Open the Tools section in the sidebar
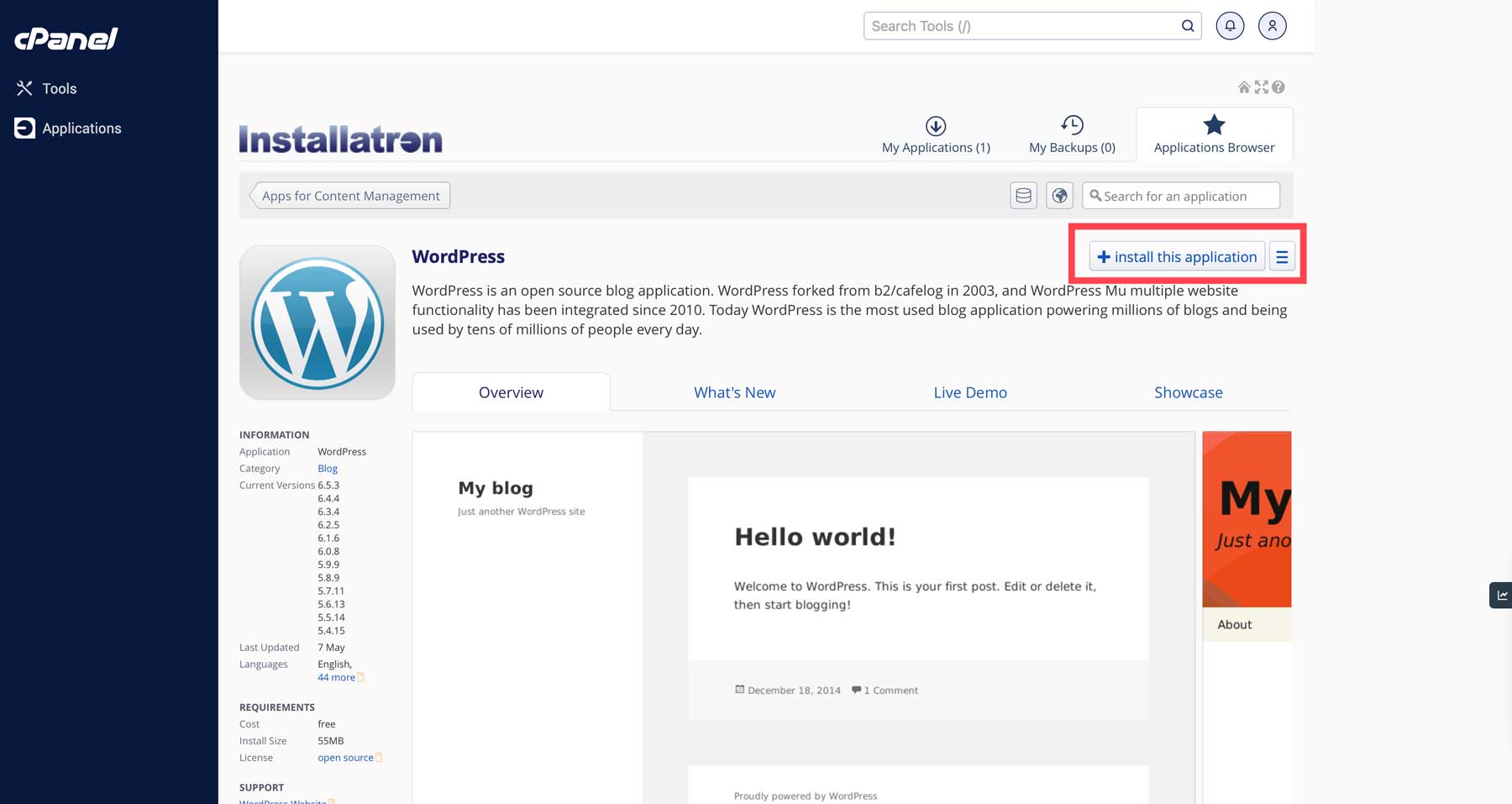The height and width of the screenshot is (804, 1512). point(59,88)
